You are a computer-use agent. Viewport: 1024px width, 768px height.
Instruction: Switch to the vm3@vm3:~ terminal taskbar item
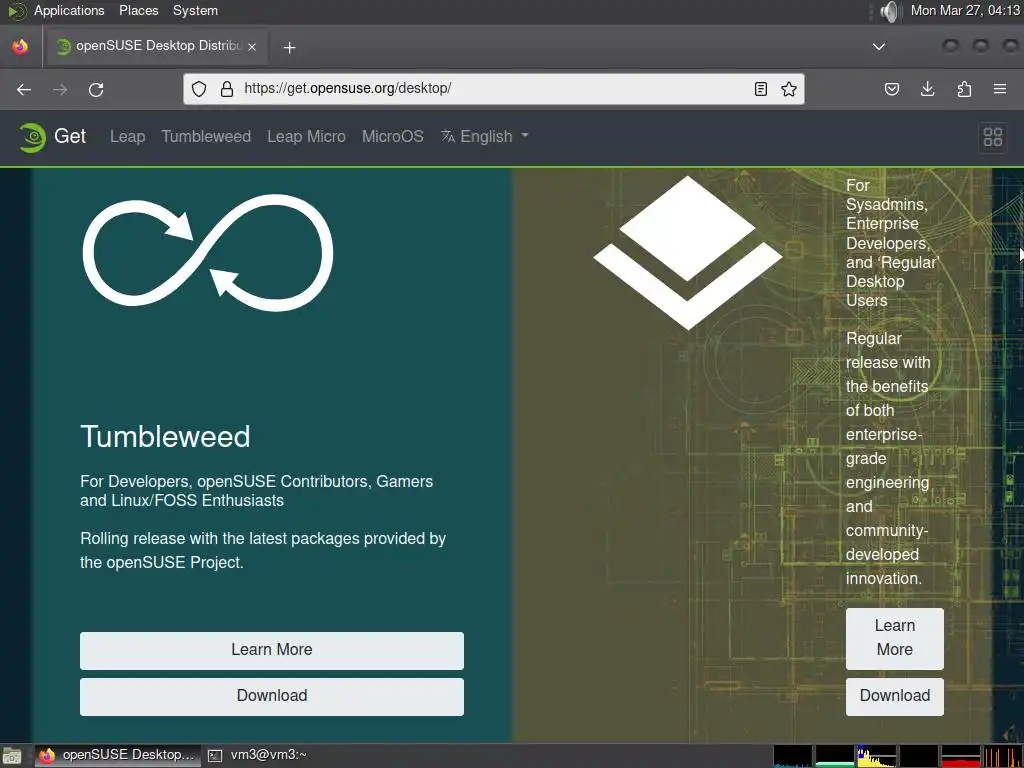(258, 756)
